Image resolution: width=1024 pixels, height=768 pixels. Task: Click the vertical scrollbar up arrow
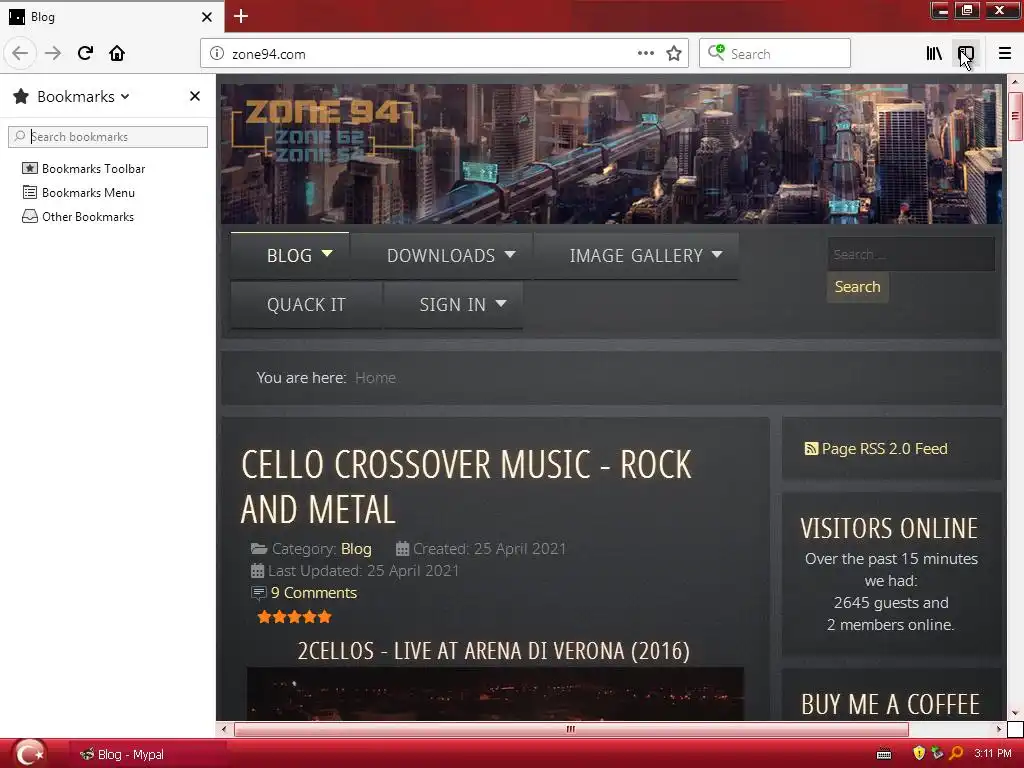point(1015,82)
